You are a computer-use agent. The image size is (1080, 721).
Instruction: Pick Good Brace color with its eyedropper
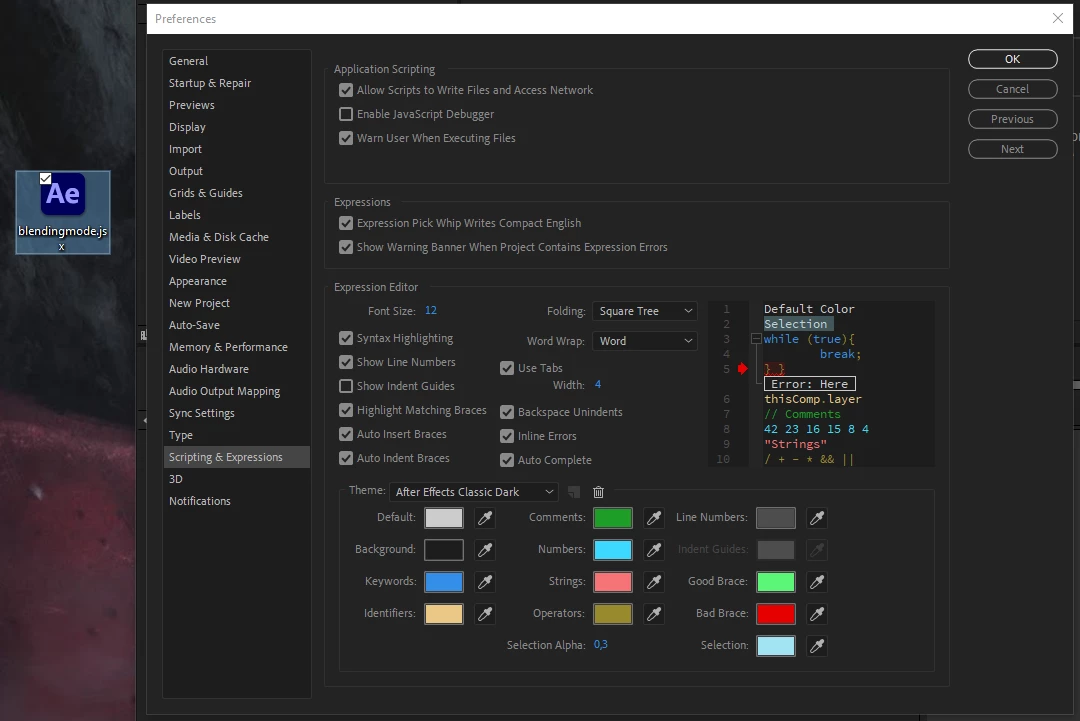[817, 582]
